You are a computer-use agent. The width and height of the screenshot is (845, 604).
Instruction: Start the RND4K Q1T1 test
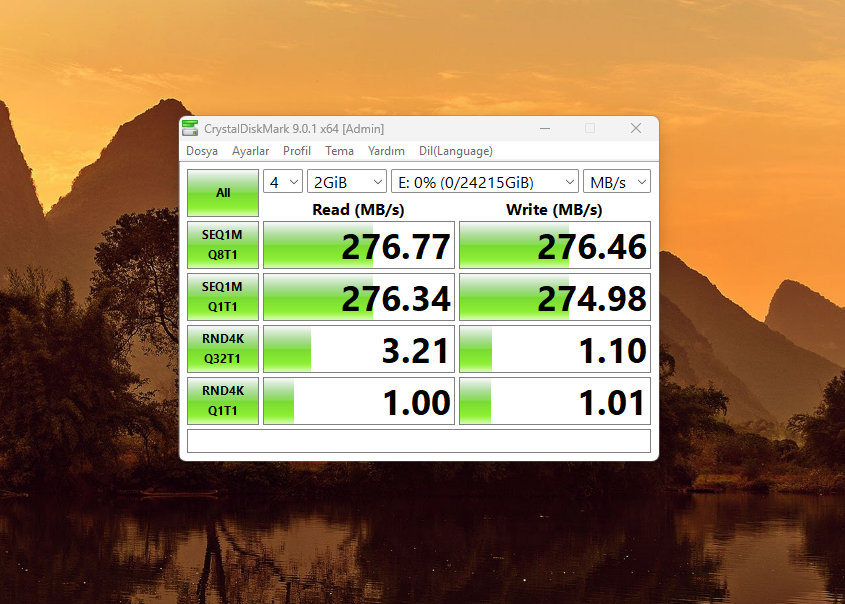point(222,400)
